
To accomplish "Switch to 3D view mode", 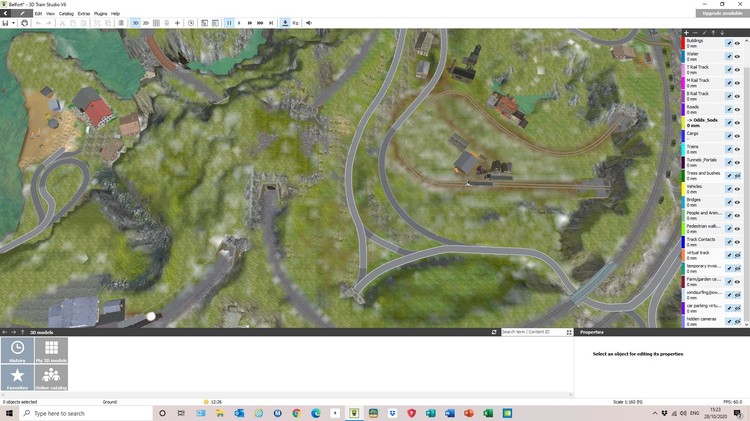I will [135, 22].
